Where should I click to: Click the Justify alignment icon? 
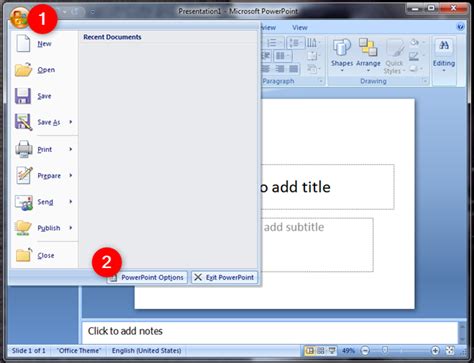tap(293, 69)
